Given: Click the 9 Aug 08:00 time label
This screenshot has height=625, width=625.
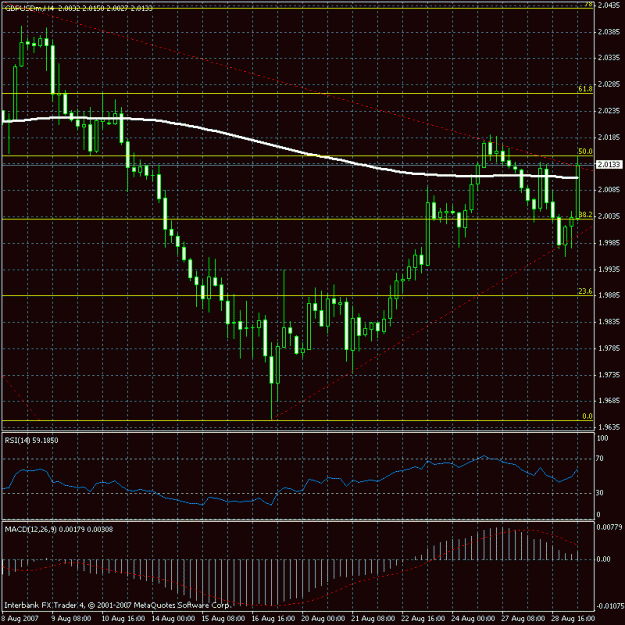Looking at the screenshot, I should [x=73, y=619].
